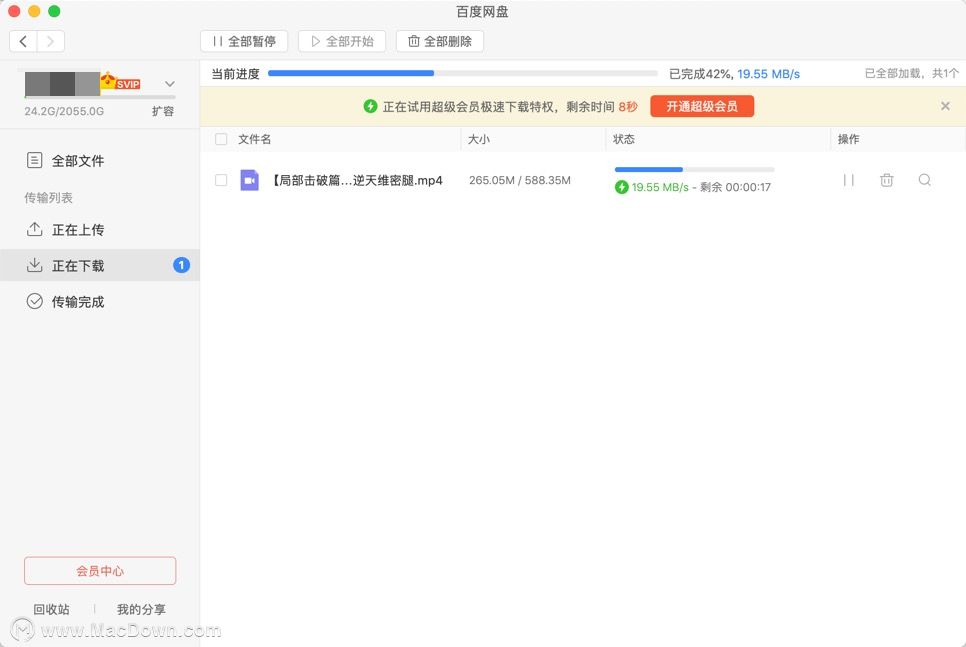Go back with the left arrow button
Screen dimensions: 966x647
[x=23, y=41]
